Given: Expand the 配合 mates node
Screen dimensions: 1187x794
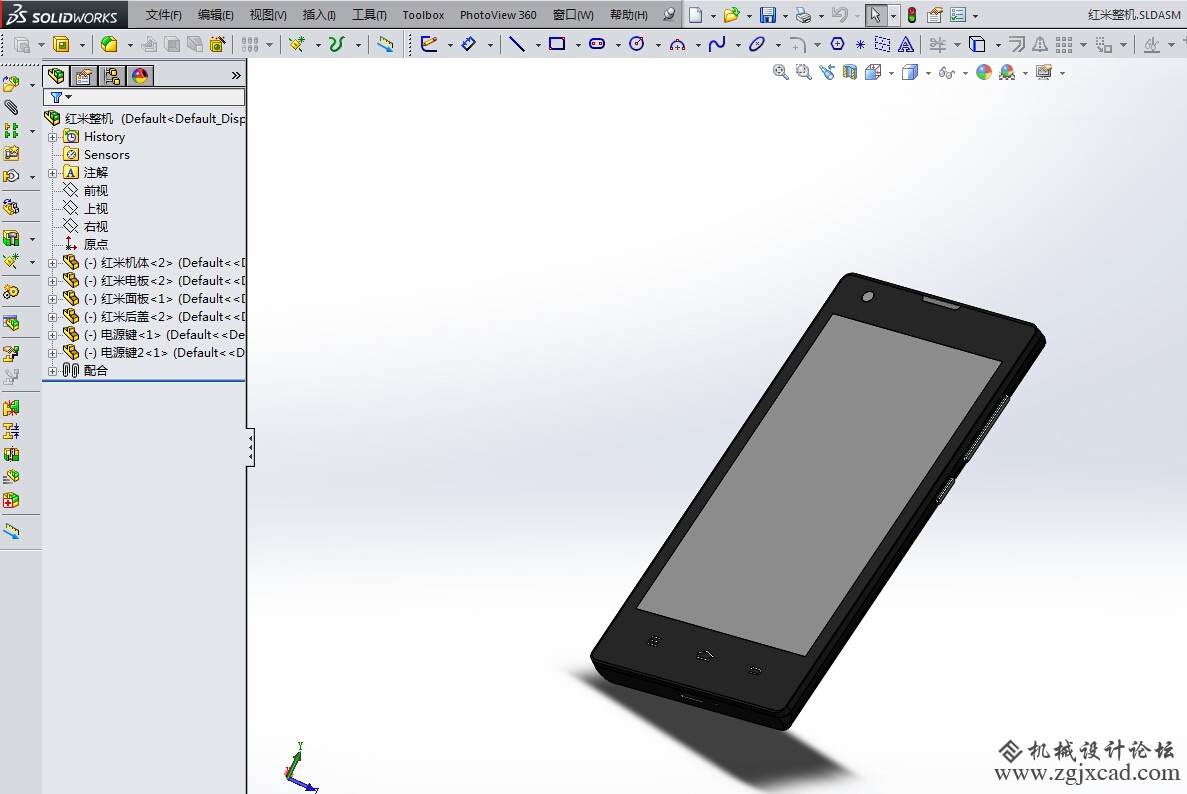Looking at the screenshot, I should [53, 371].
